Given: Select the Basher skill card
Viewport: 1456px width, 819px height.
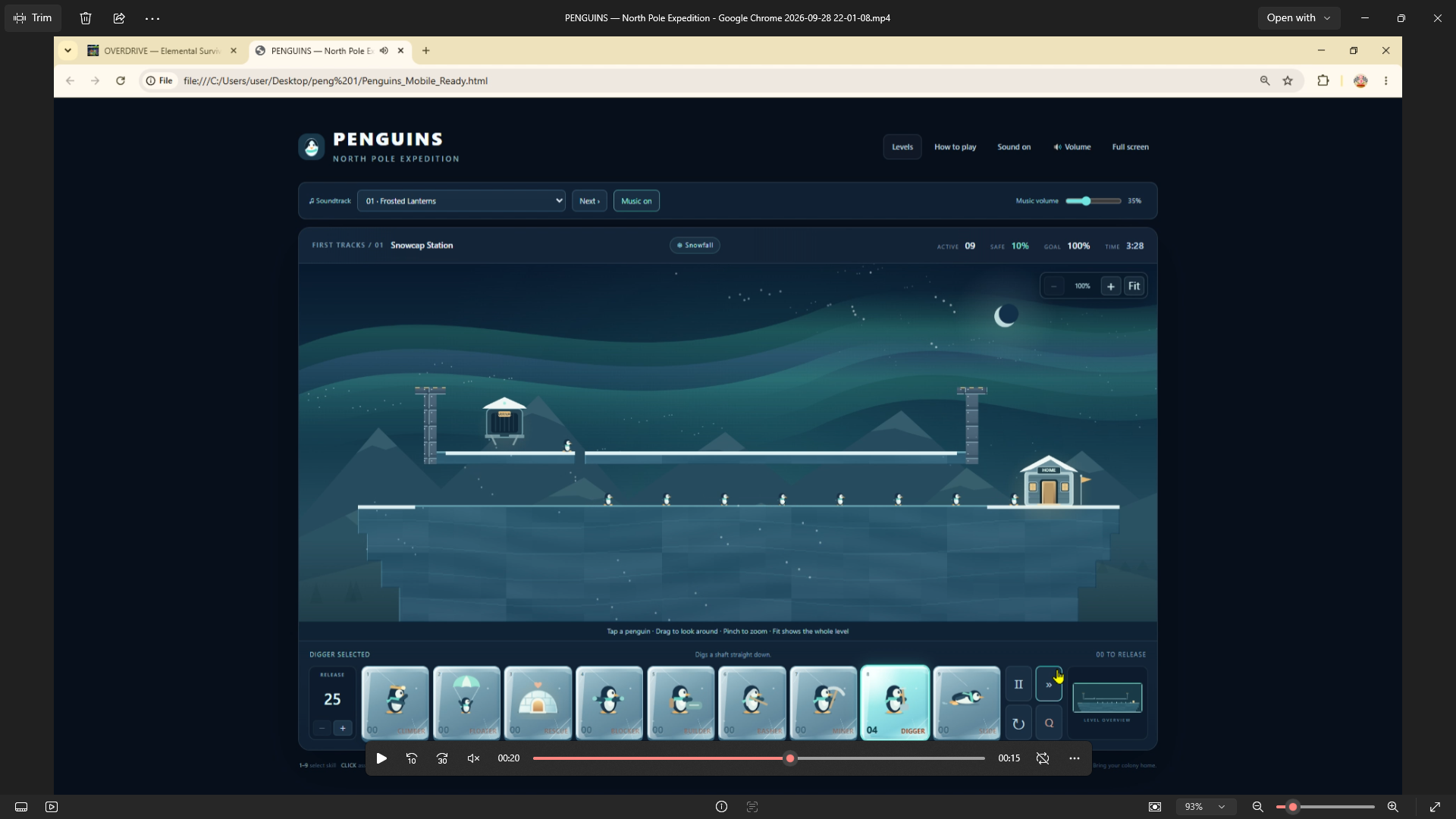Looking at the screenshot, I should 752,702.
